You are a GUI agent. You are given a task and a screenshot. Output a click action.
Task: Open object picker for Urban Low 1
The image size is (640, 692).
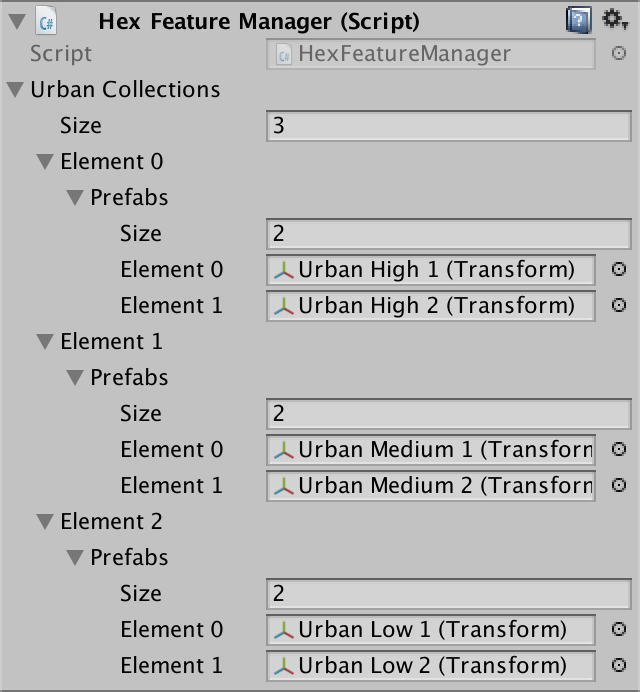619,629
